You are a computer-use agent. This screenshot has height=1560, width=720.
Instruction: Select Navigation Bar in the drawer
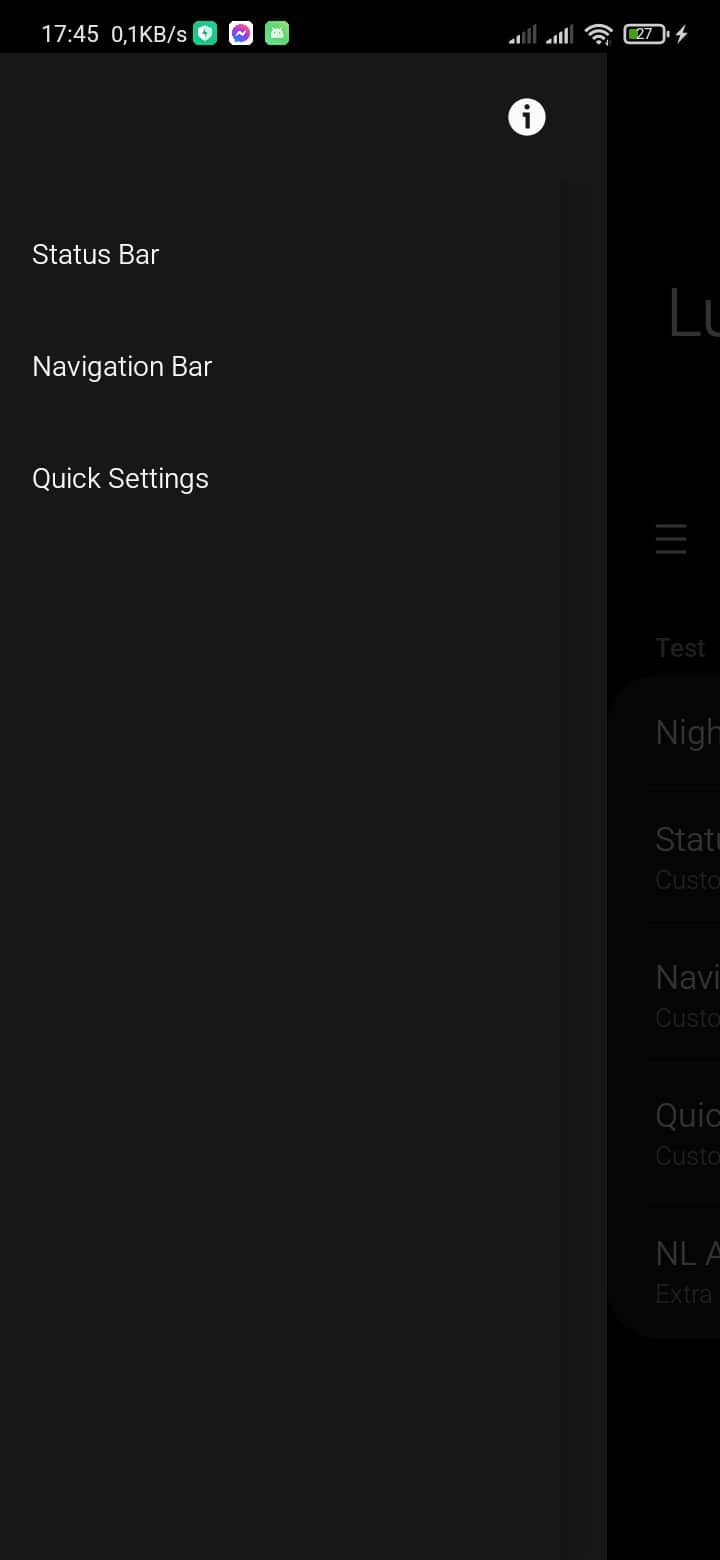point(122,366)
